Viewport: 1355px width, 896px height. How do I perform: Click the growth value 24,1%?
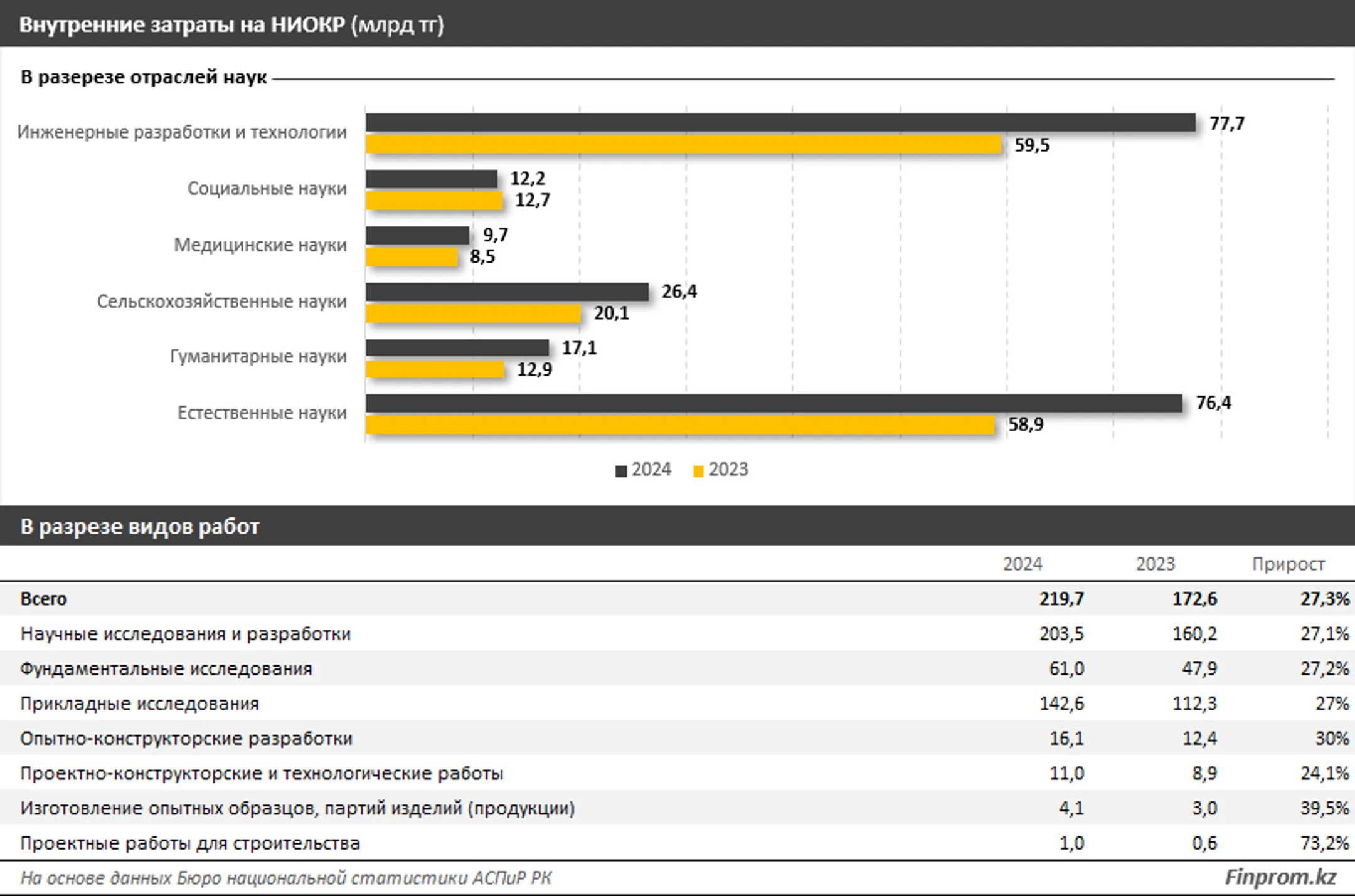1324,774
